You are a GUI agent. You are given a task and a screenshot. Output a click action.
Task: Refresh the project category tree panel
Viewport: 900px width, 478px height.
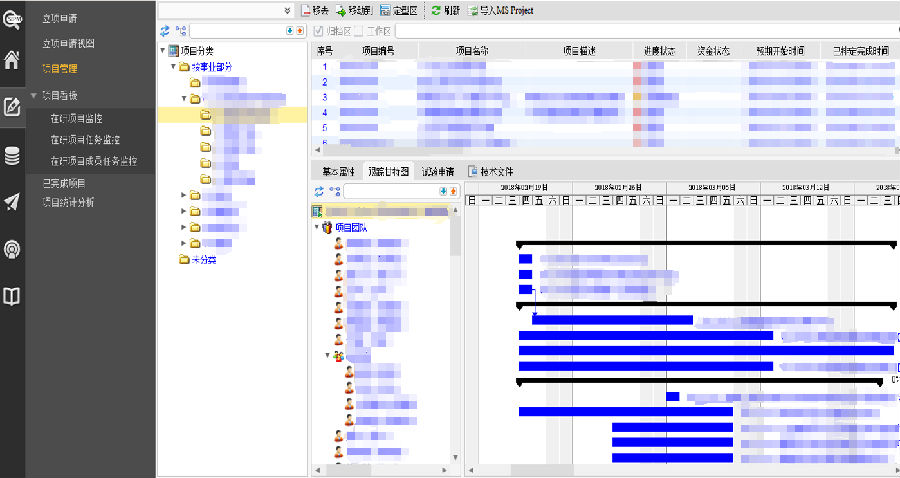pos(165,31)
